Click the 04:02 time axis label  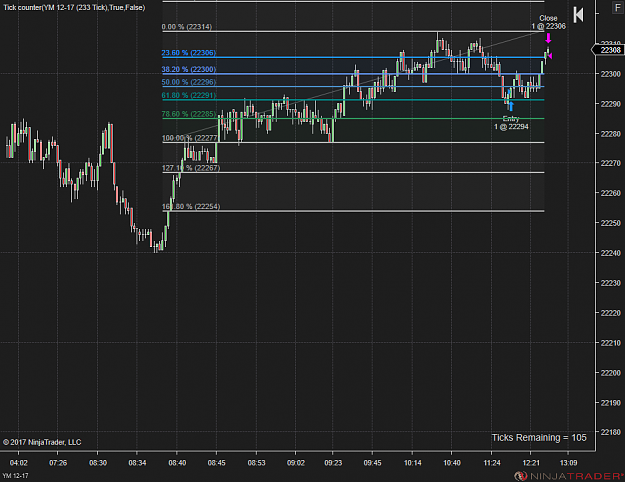point(19,463)
